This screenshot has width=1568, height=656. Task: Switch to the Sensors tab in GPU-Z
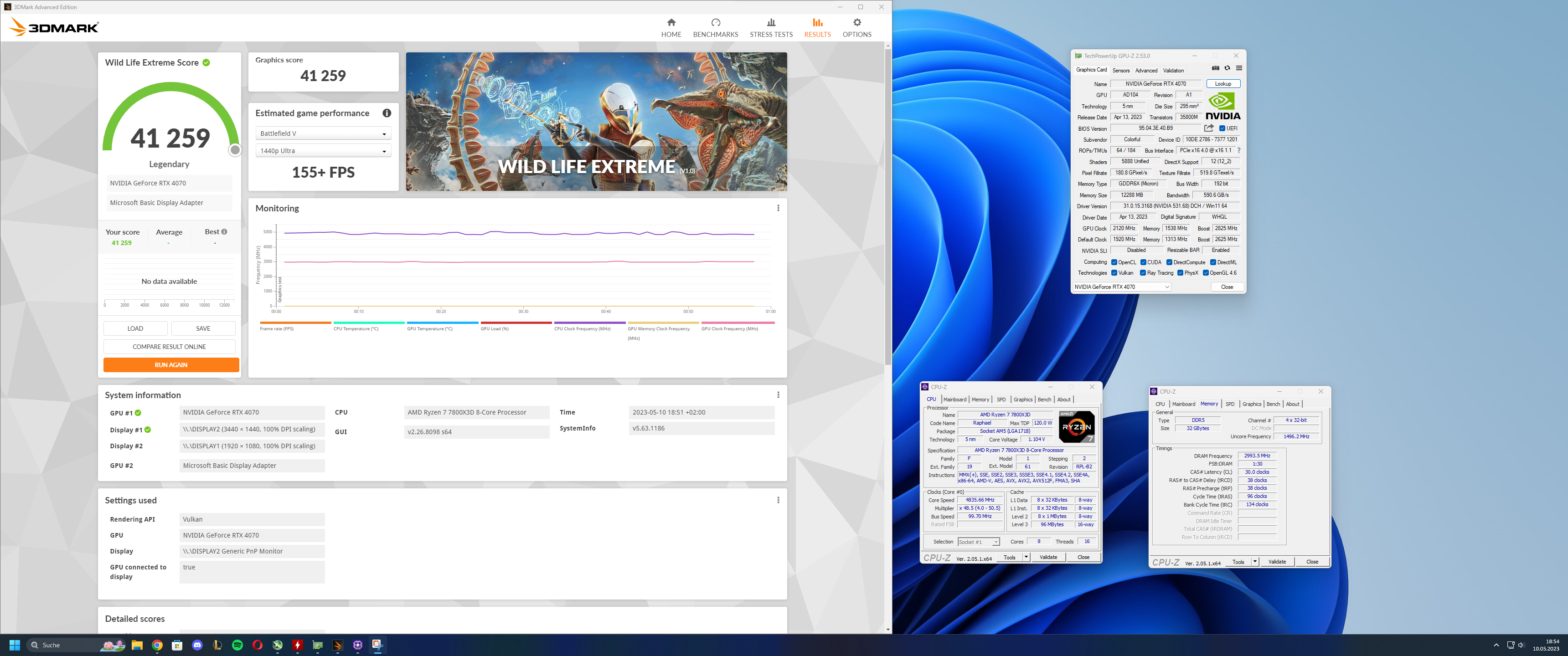1120,71
